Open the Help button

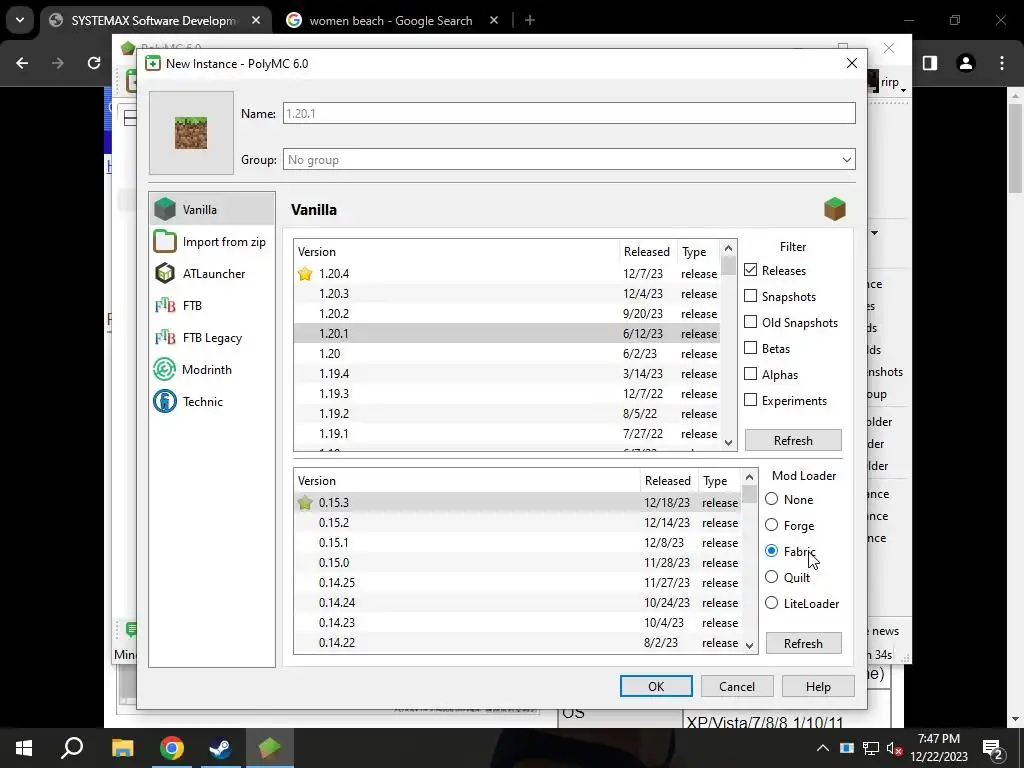tap(818, 686)
